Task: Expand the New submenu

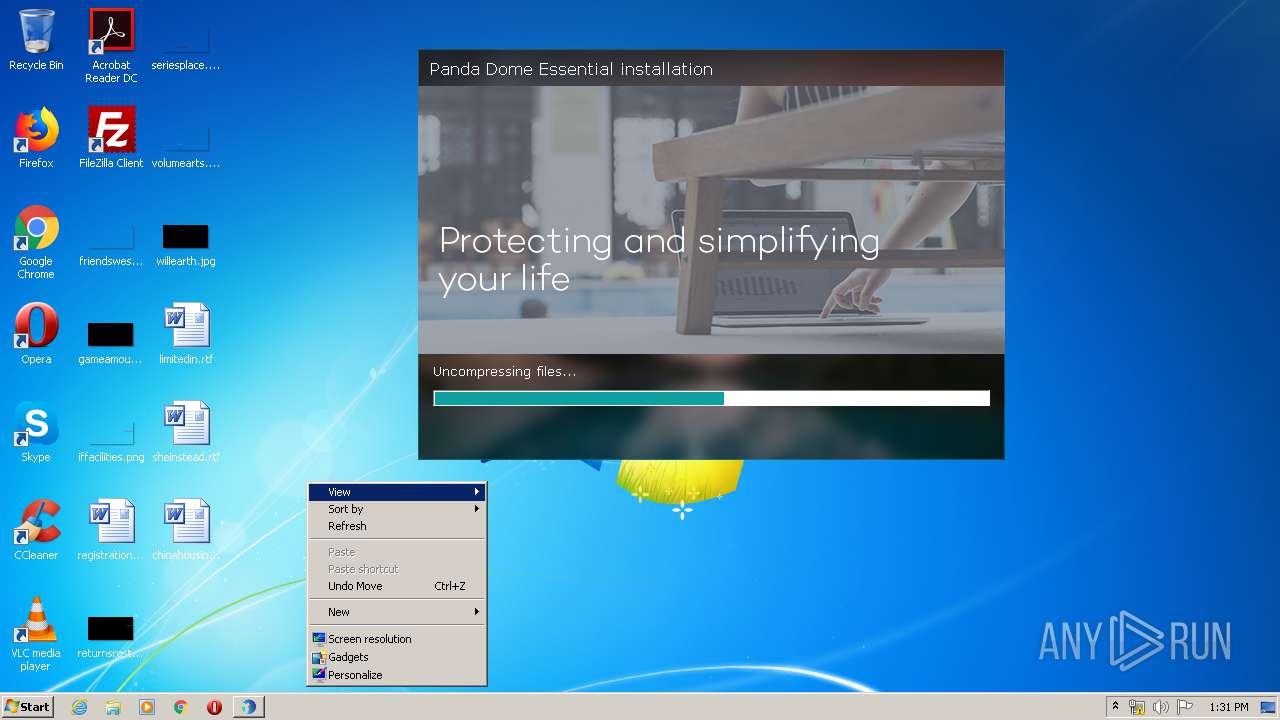Action: 397,612
